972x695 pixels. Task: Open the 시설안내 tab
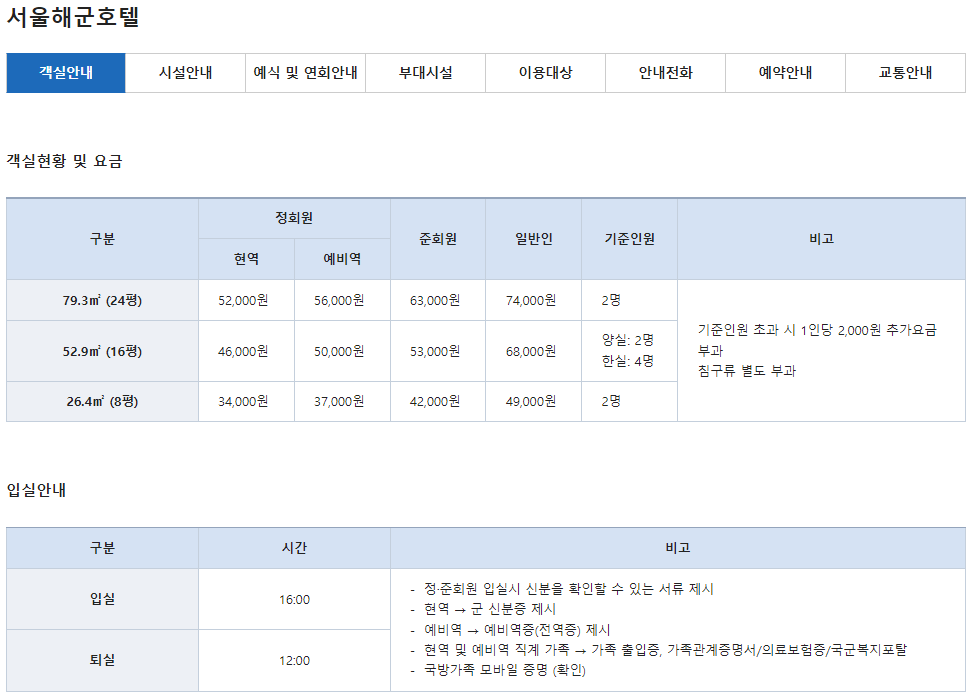point(185,73)
